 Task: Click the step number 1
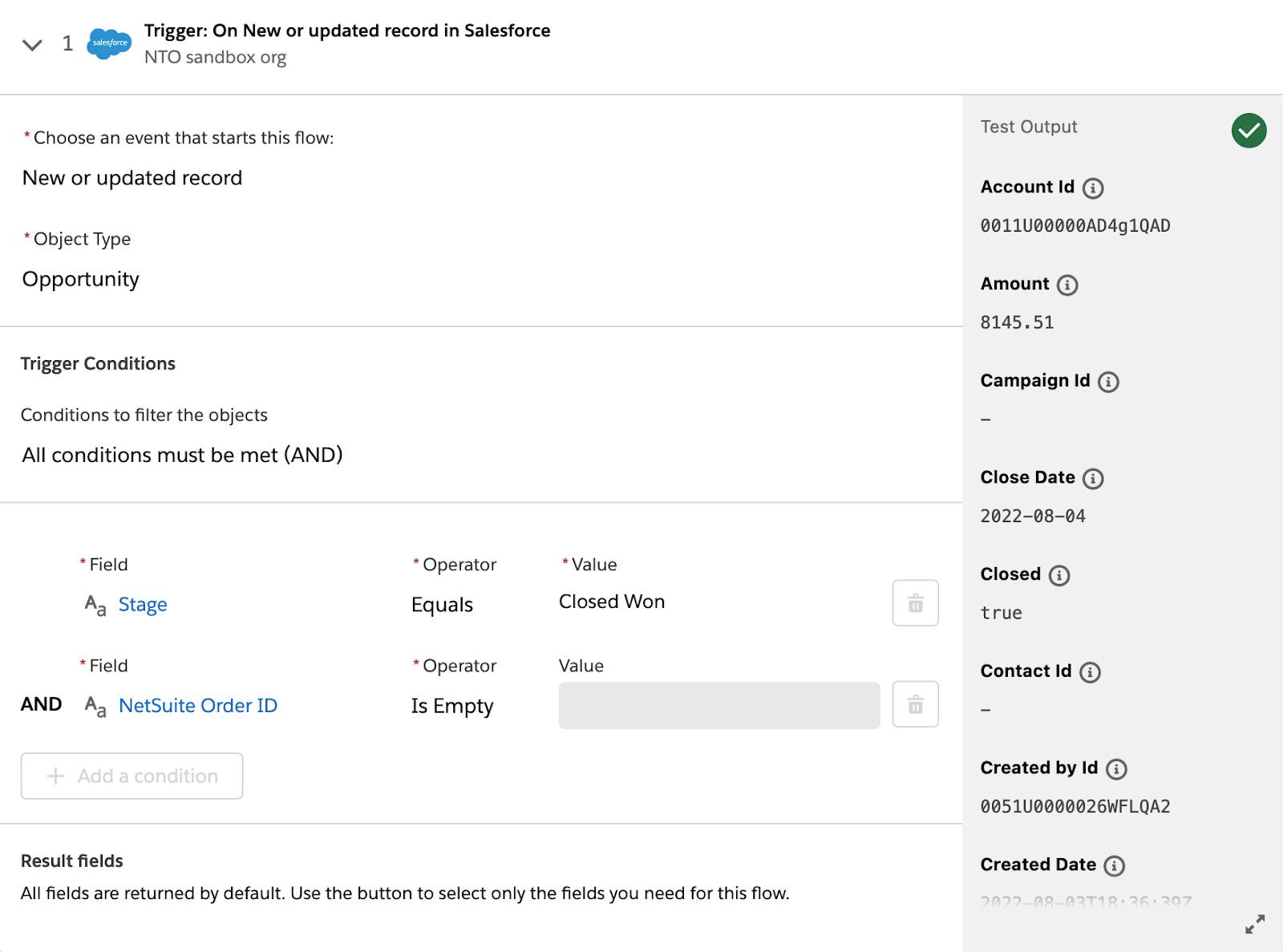[x=67, y=43]
